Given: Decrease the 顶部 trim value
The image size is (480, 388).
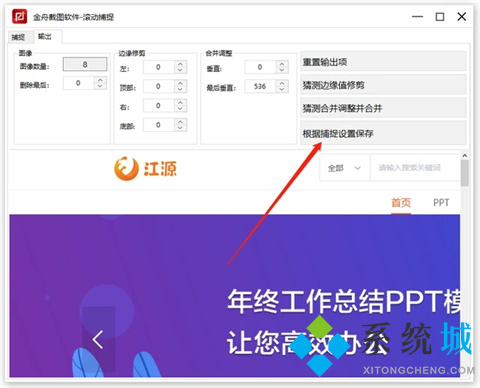Looking at the screenshot, I should [180, 89].
